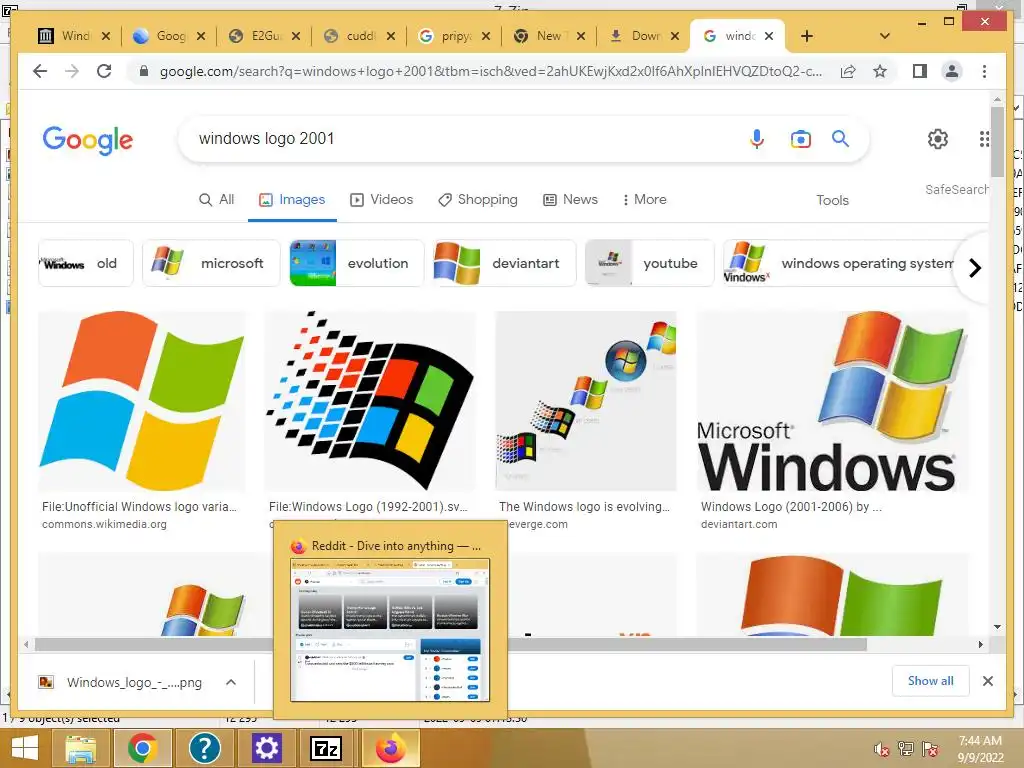Image resolution: width=1024 pixels, height=768 pixels.
Task: Open Windows Start button
Action: pos(24,748)
